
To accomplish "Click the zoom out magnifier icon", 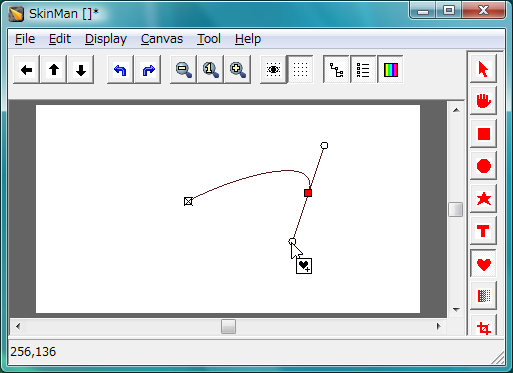I will point(183,70).
